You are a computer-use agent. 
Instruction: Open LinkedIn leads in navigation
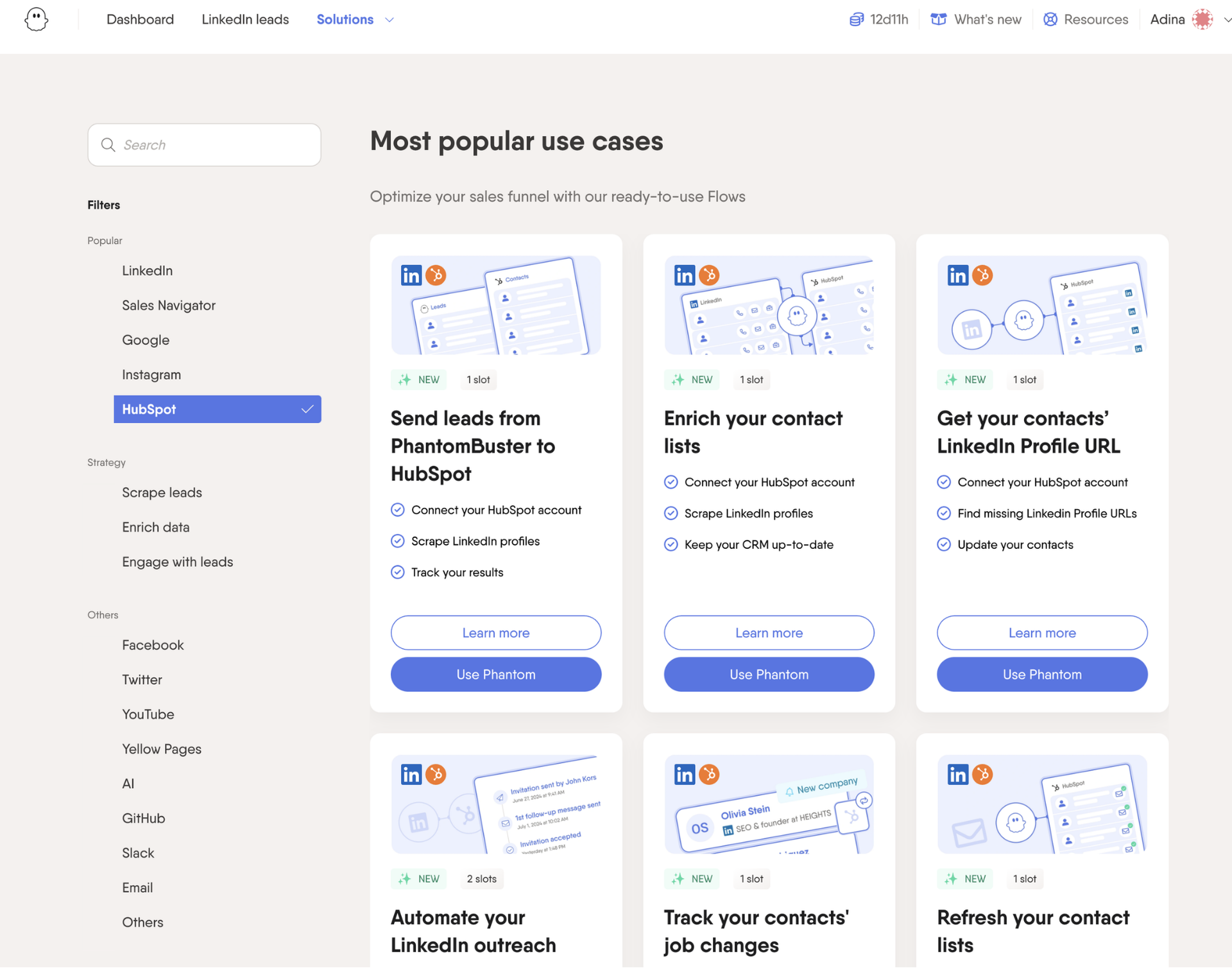[x=245, y=20]
